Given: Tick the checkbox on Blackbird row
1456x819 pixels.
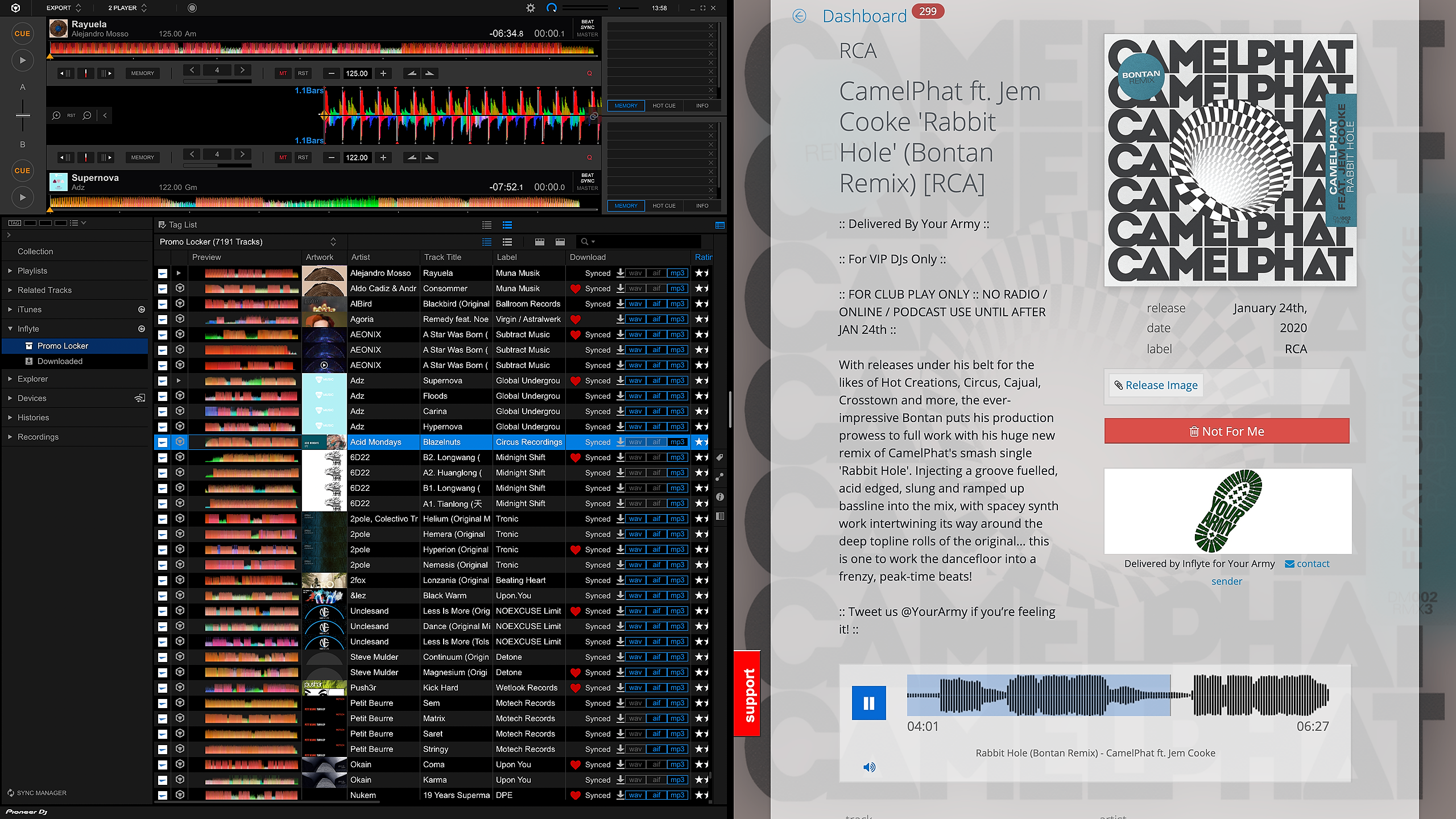Looking at the screenshot, I should pos(163,304).
